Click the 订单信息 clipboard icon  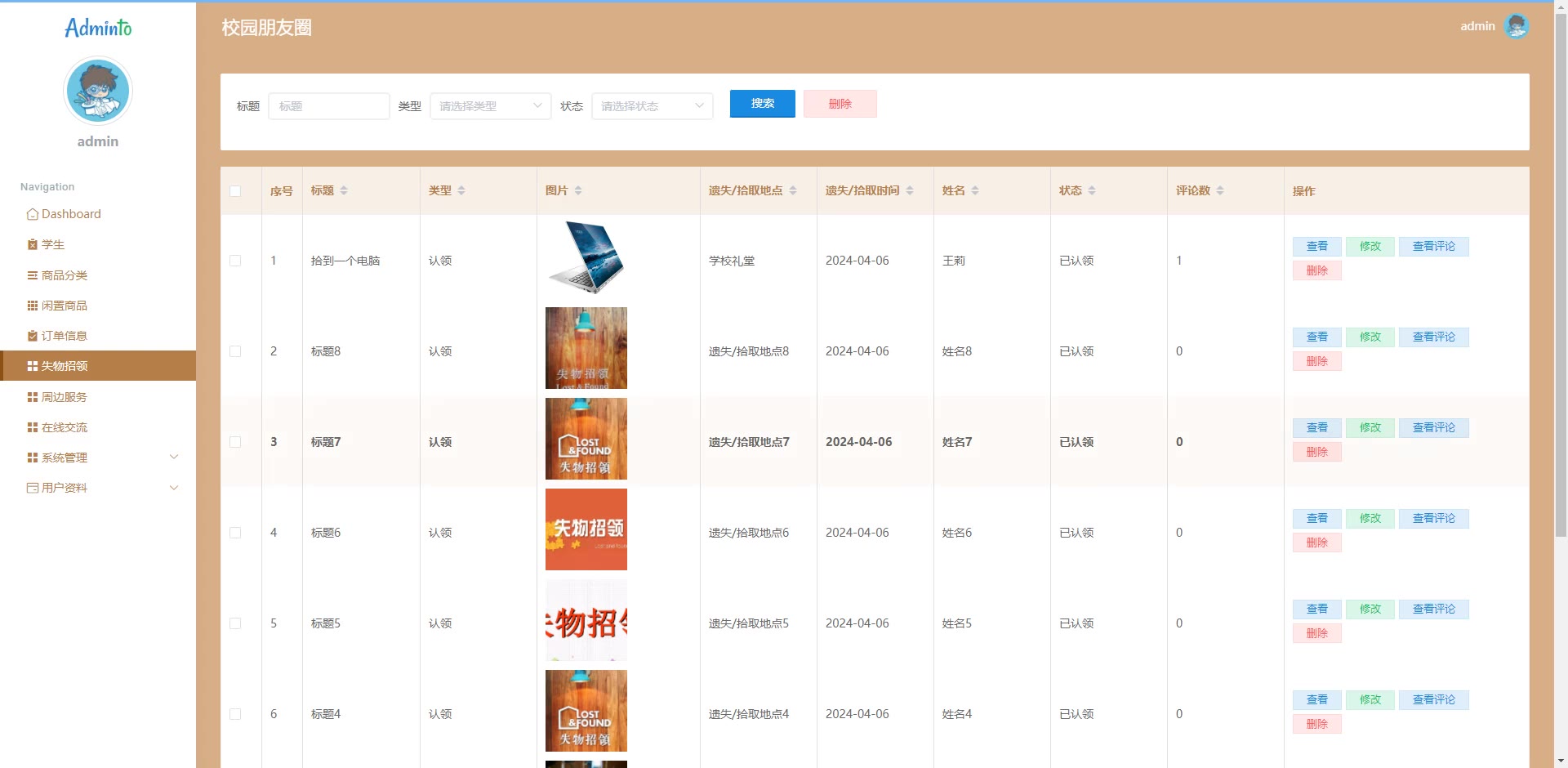(x=33, y=336)
